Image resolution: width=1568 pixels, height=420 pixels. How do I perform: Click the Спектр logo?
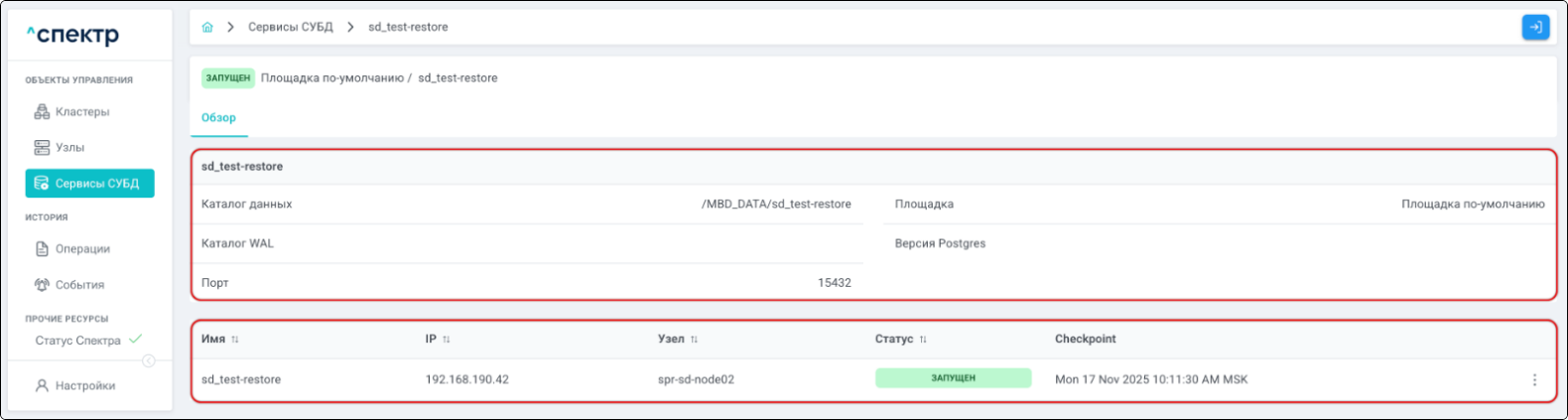[x=72, y=36]
